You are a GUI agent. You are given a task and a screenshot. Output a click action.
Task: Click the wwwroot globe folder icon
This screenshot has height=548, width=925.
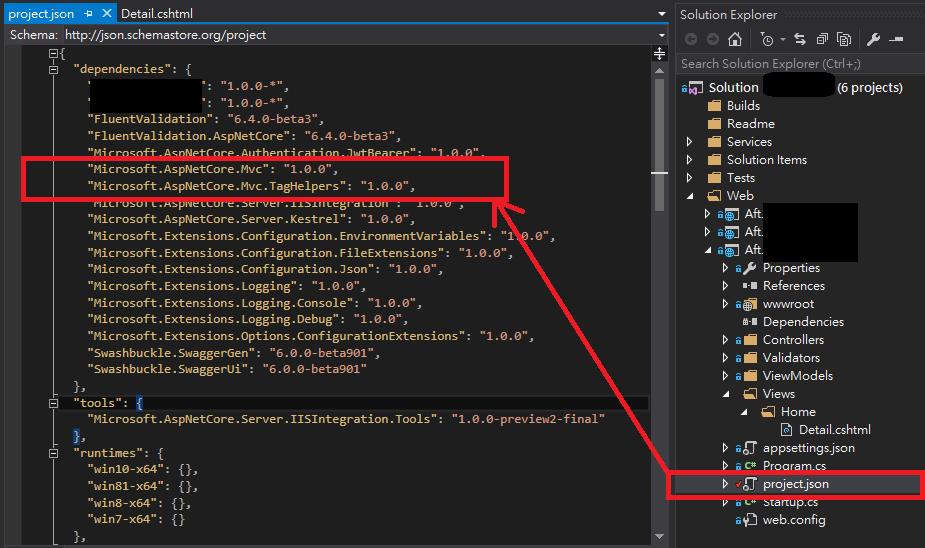coord(750,304)
